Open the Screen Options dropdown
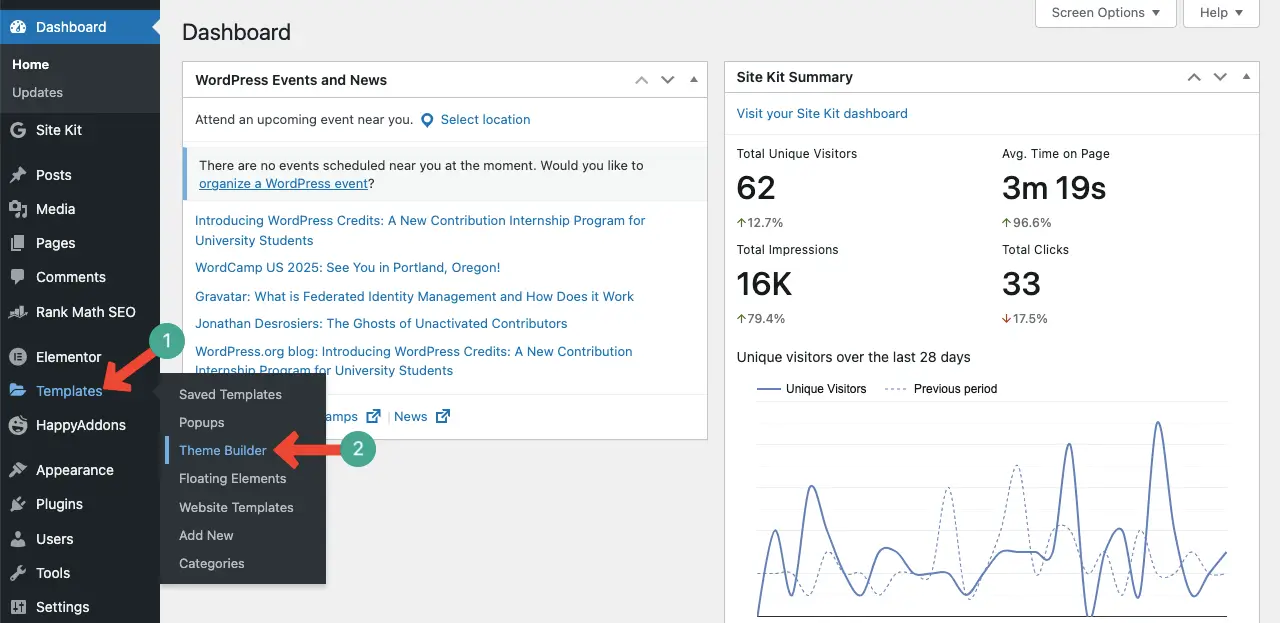The width and height of the screenshot is (1280, 623). click(1105, 13)
